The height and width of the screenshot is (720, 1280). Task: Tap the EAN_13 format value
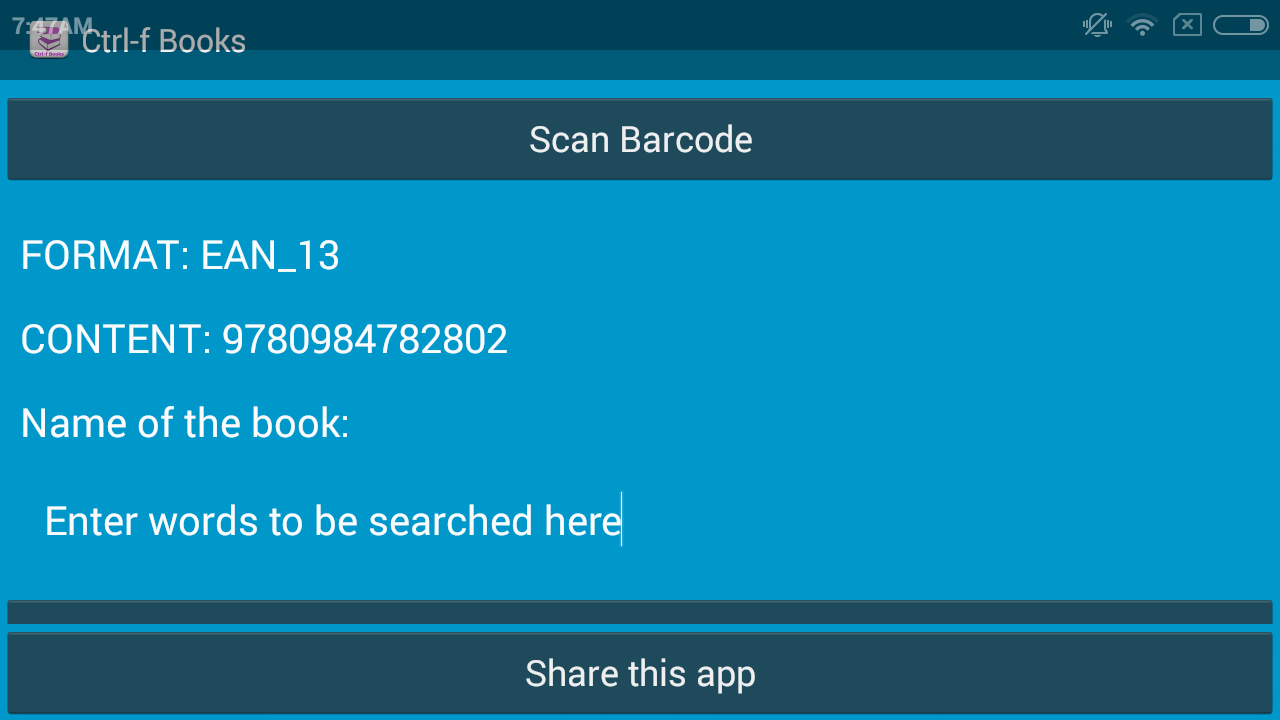270,257
